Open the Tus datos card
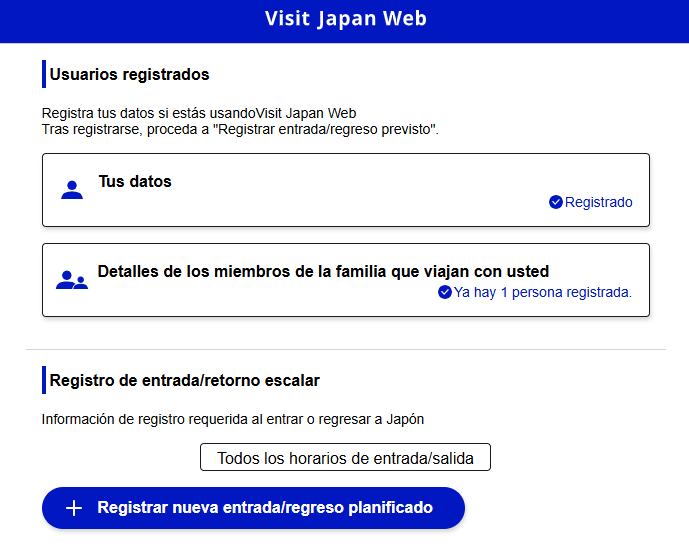Viewport: 689px width, 550px height. tap(346, 190)
